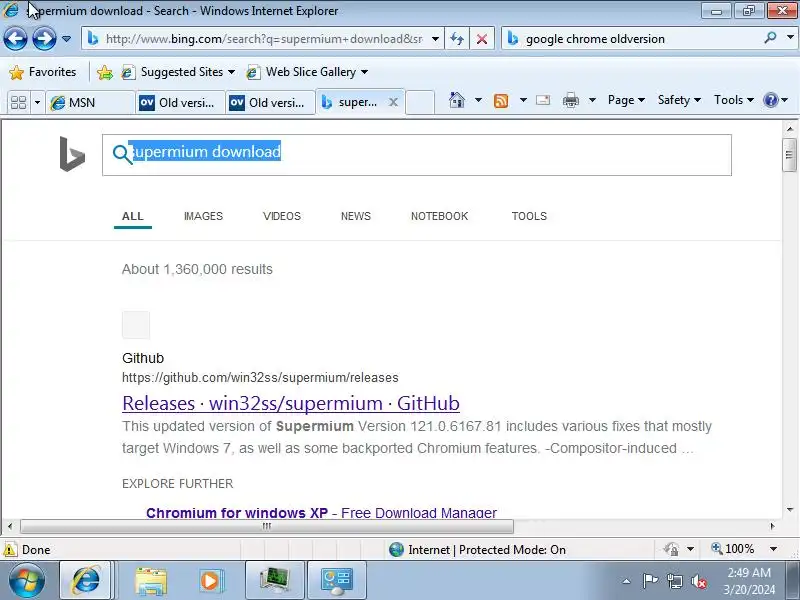The width and height of the screenshot is (800, 600).
Task: Click Add to Favorites Bar icon
Action: (x=105, y=72)
